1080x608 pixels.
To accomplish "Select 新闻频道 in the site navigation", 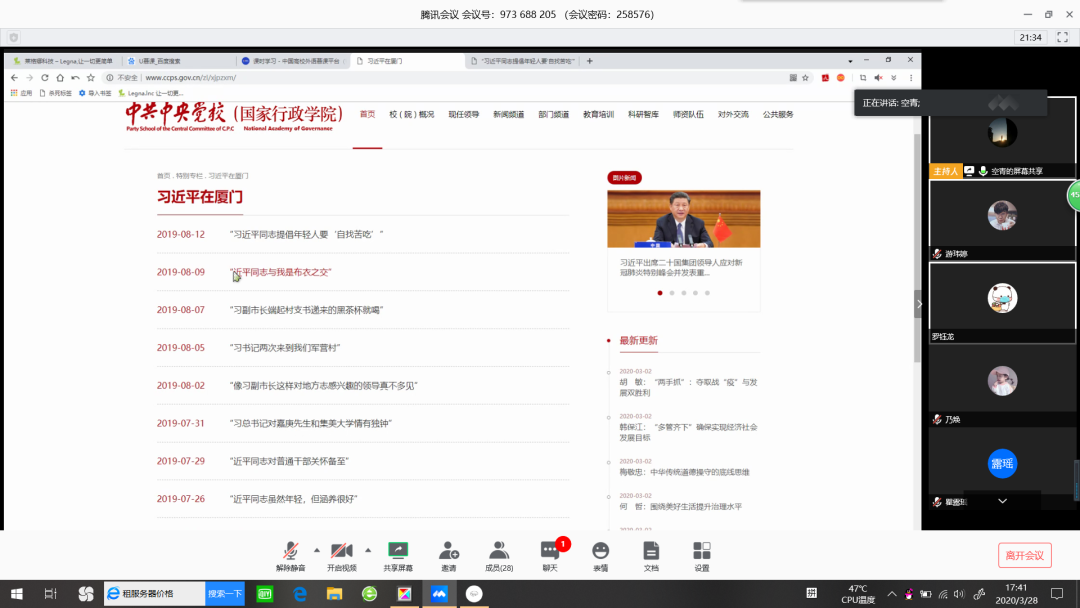I will (x=508, y=114).
